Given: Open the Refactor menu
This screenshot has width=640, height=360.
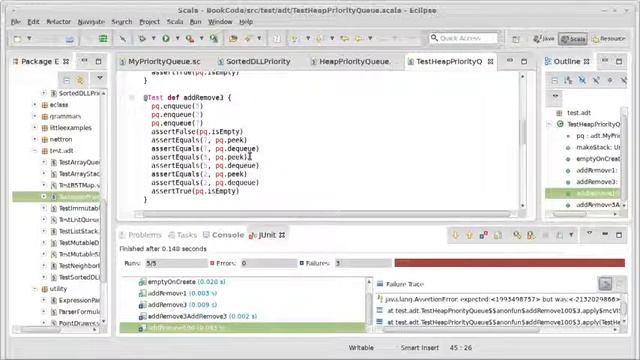Looking at the screenshot, I should pos(58,22).
